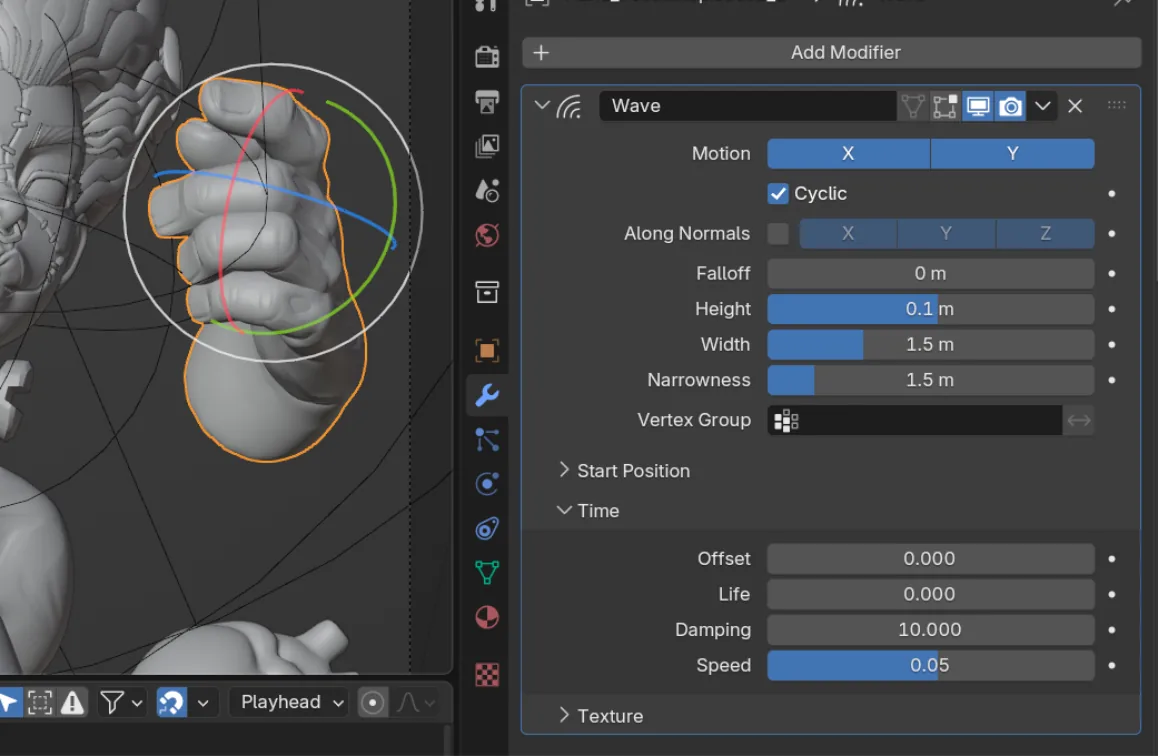Open the Object Data mesh icon
Image resolution: width=1158 pixels, height=756 pixels.
click(487, 572)
